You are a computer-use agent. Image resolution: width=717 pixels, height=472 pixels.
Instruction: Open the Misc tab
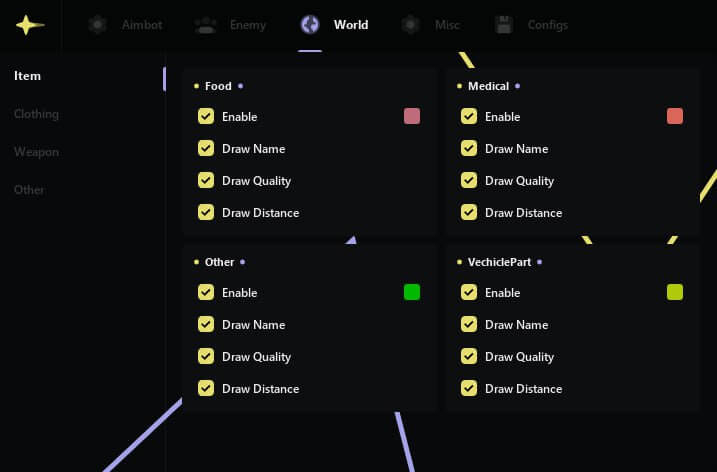pos(447,25)
